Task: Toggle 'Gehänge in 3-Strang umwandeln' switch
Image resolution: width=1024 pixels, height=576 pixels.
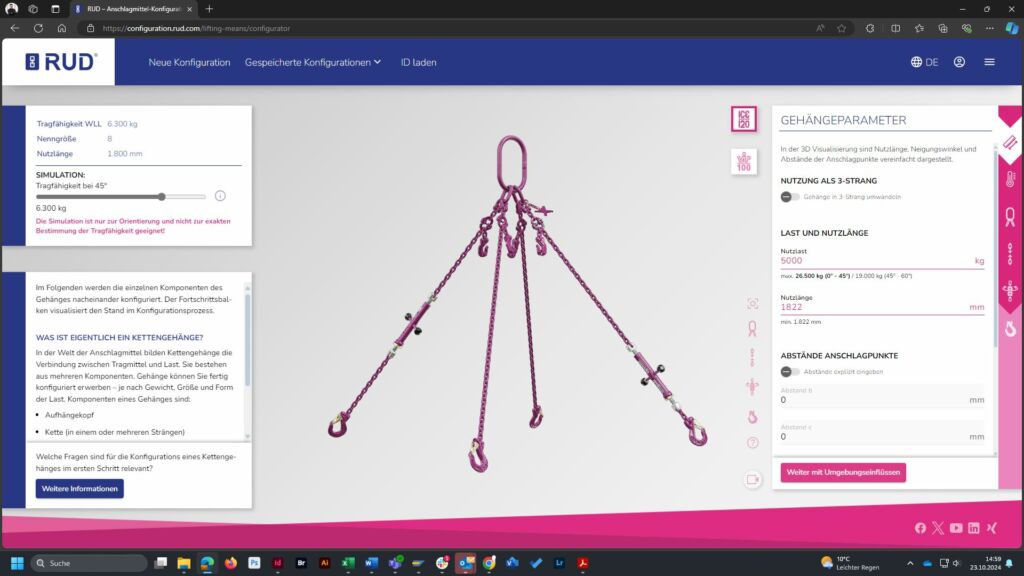Action: (x=791, y=197)
